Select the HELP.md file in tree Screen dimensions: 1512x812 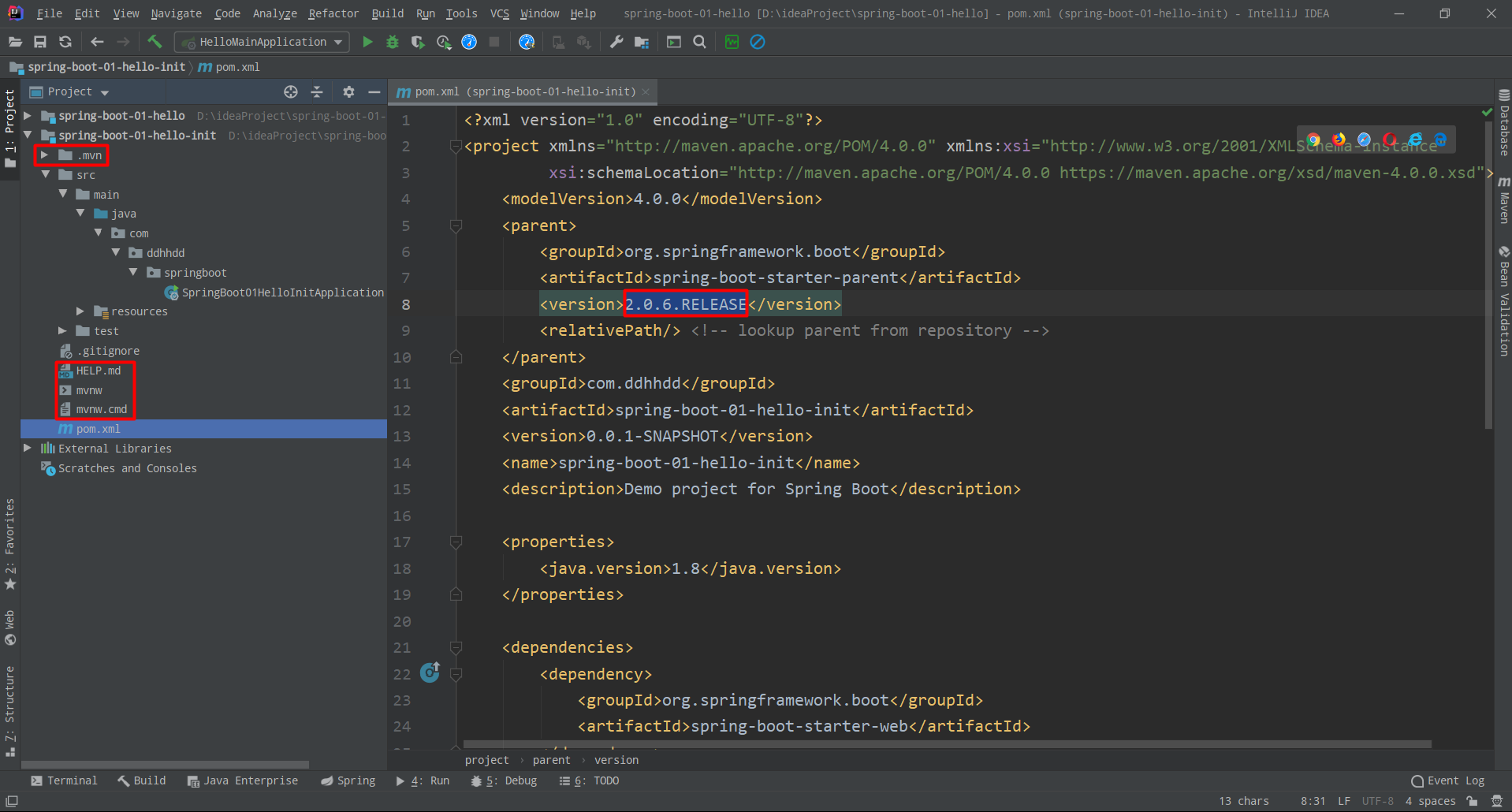click(x=99, y=371)
